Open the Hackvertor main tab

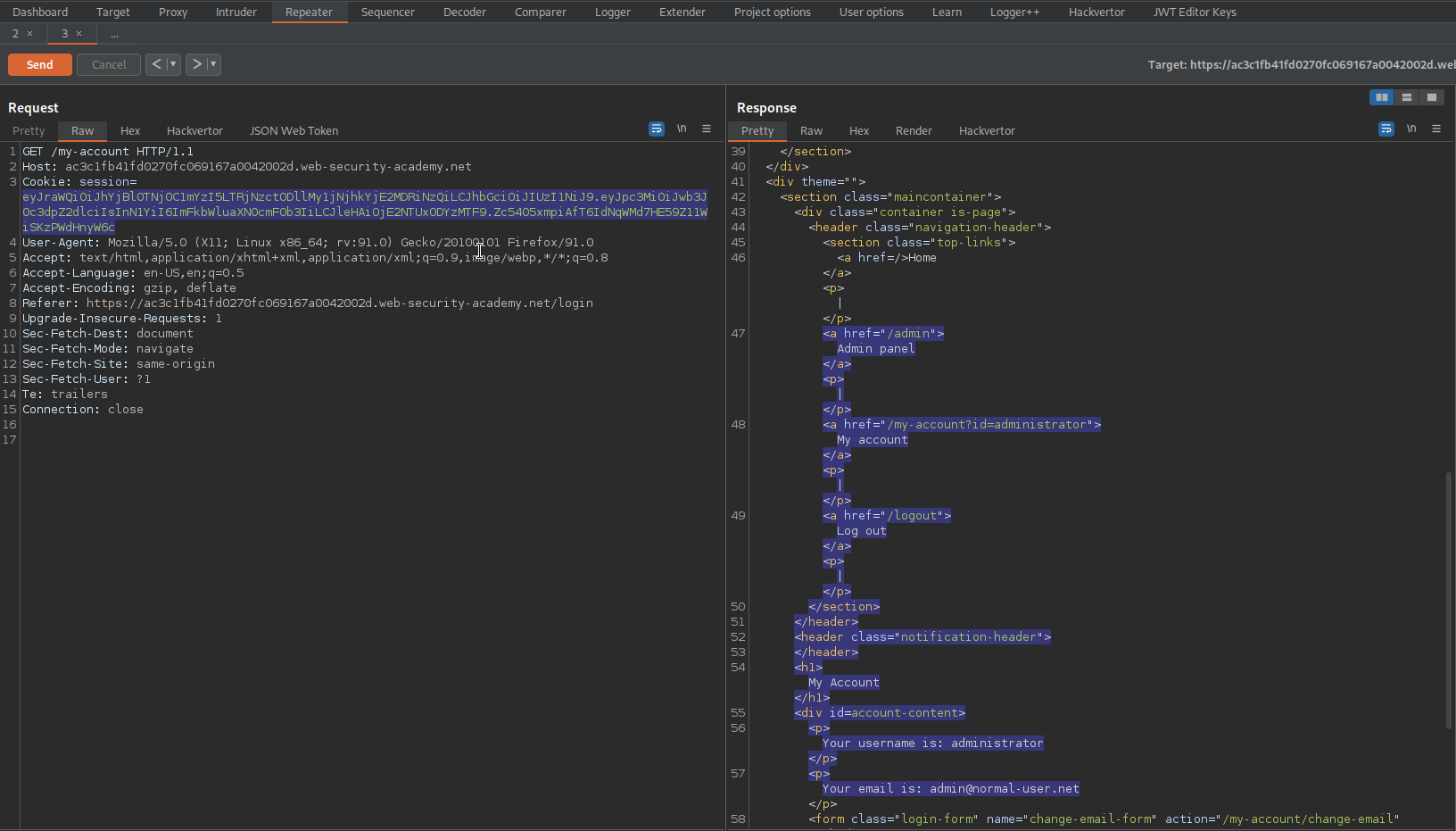coord(1097,12)
